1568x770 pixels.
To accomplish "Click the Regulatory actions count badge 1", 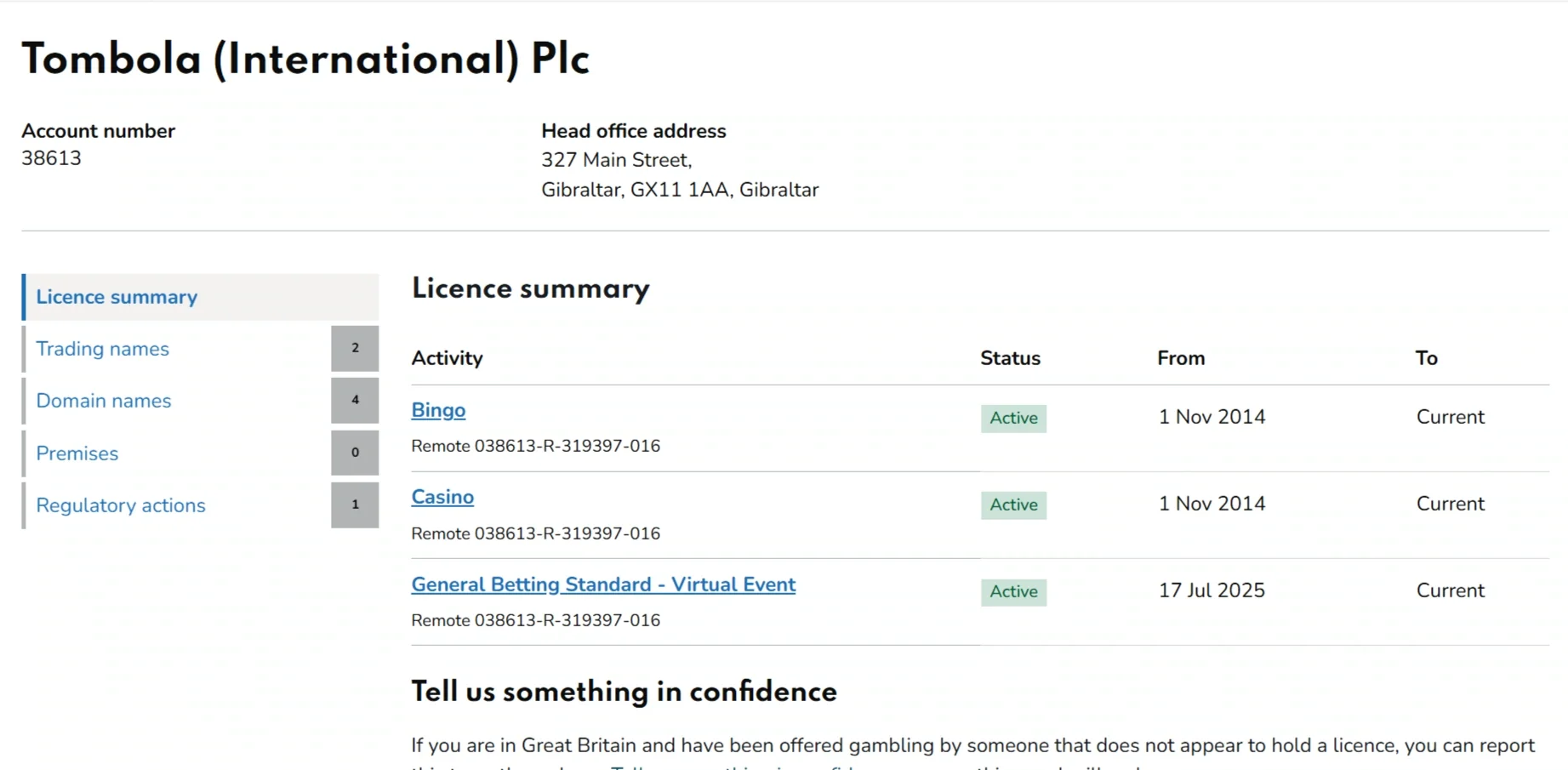I will click(355, 505).
